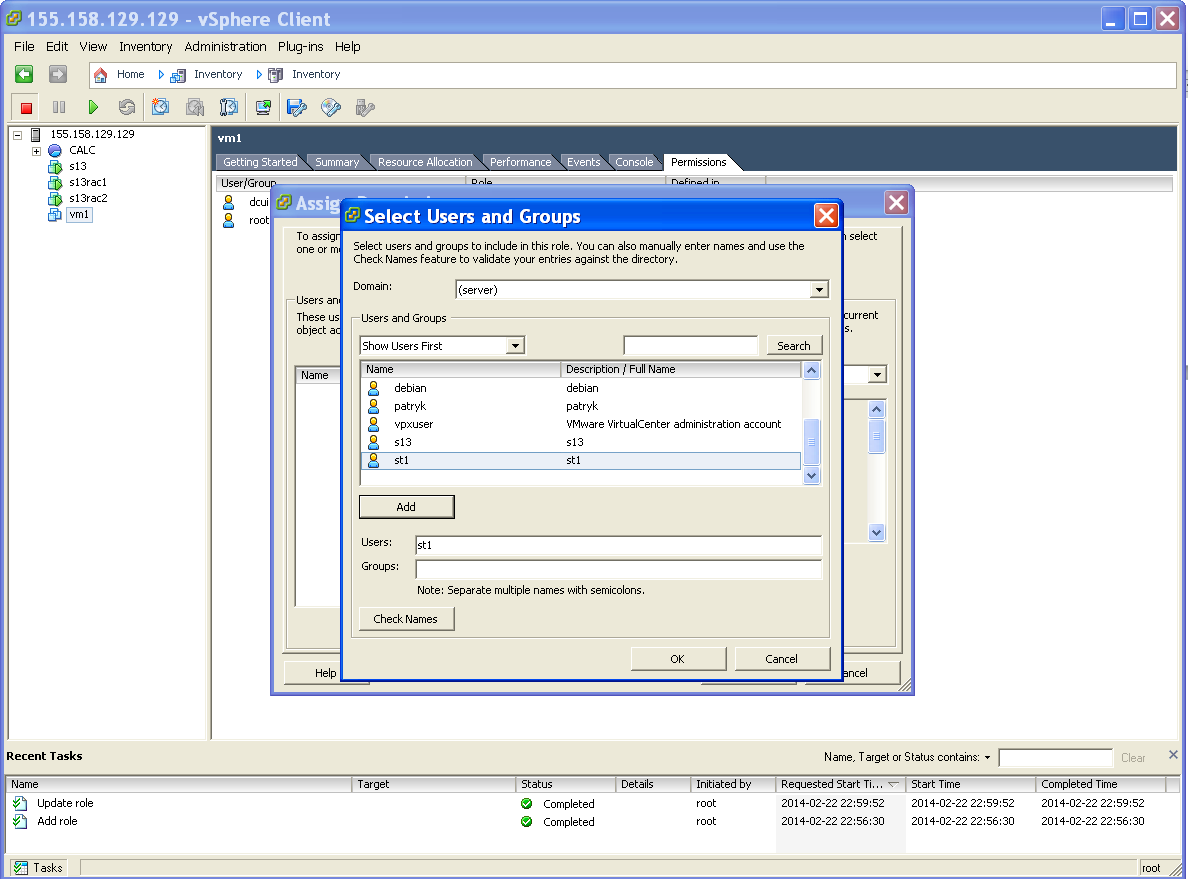1188x879 pixels.
Task: Take a snapshot of the virtual machine
Action: point(160,108)
